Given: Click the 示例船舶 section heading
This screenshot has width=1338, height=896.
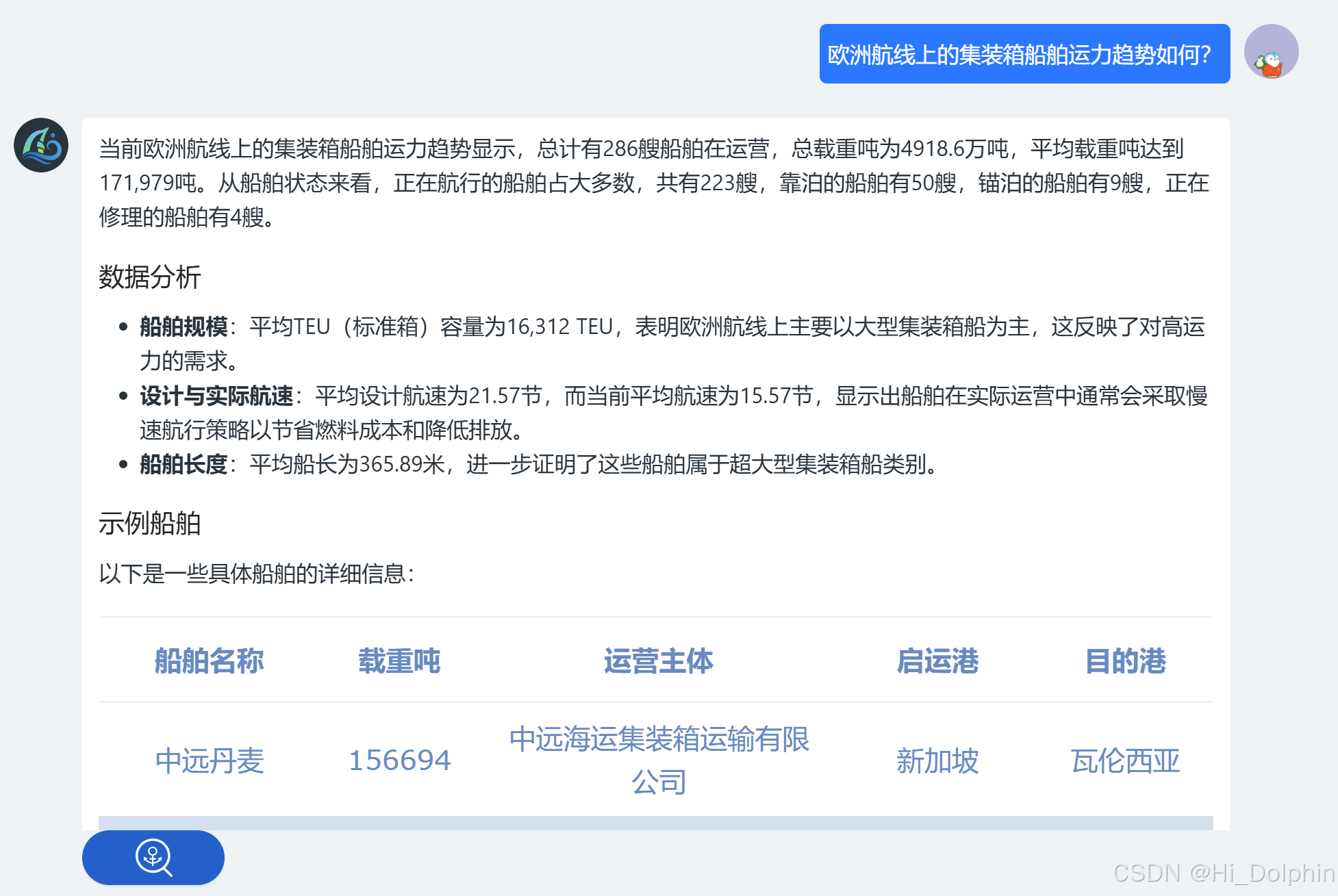Looking at the screenshot, I should coord(150,524).
